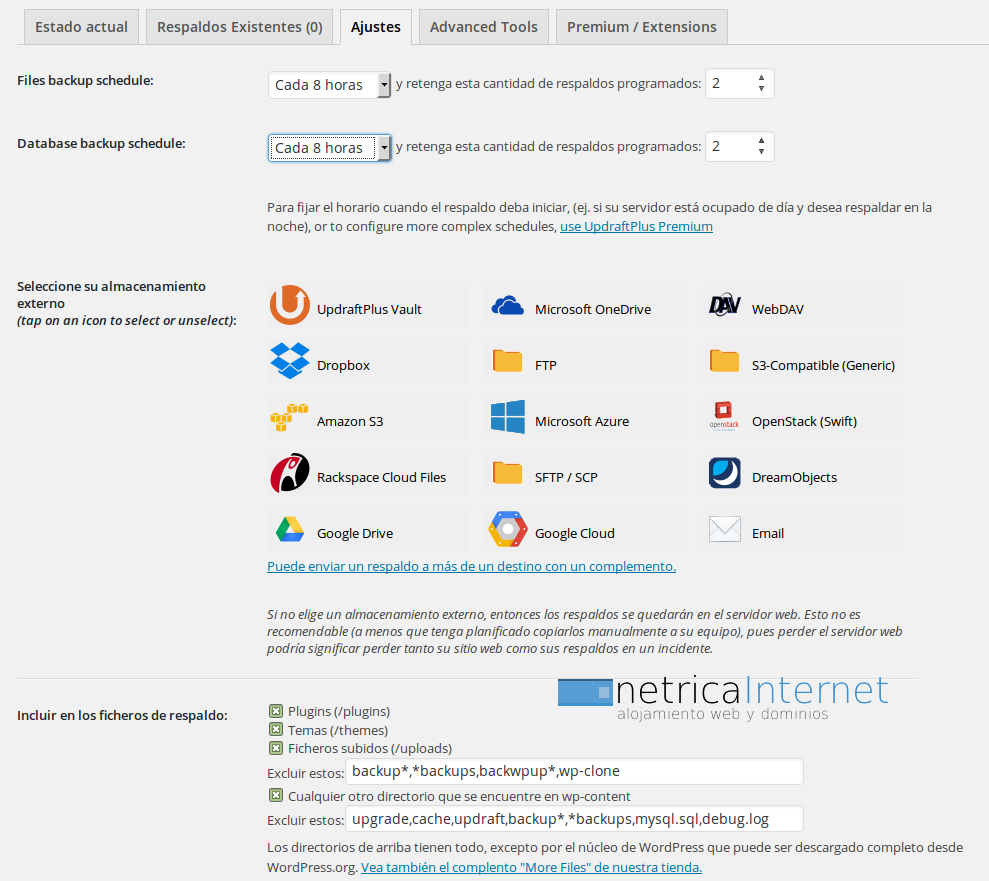The image size is (989, 881).
Task: Click the uploads 'Excluir estos' text field
Action: click(574, 771)
